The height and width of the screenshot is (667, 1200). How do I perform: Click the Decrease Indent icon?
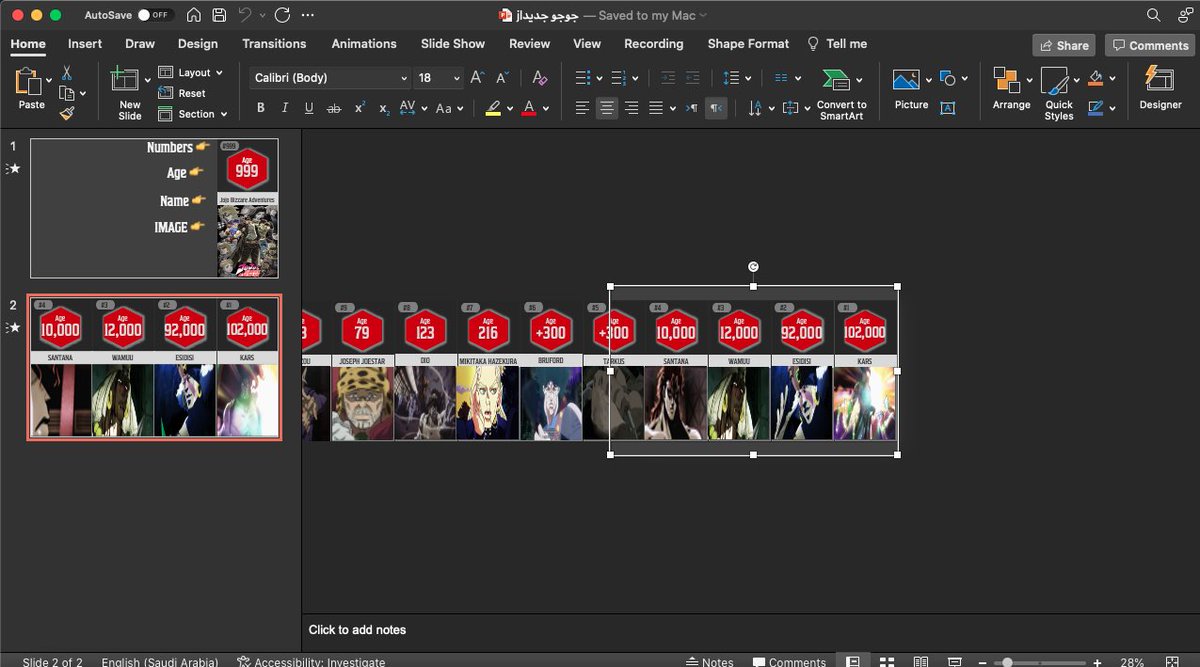[667, 78]
